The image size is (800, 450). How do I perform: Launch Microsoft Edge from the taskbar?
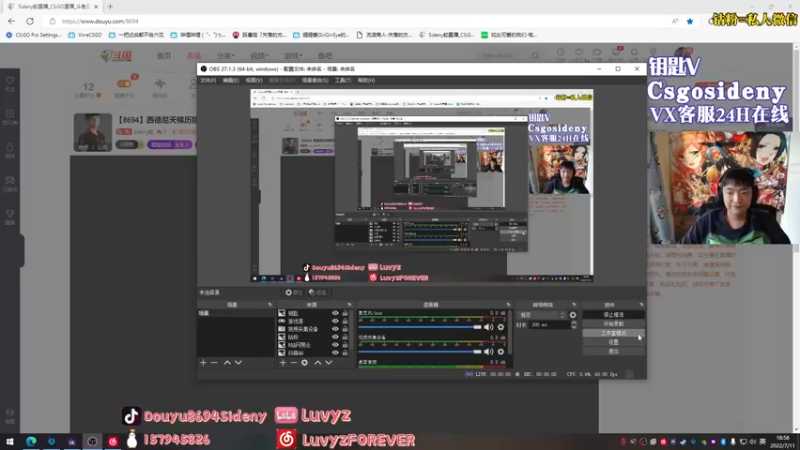[x=31, y=441]
